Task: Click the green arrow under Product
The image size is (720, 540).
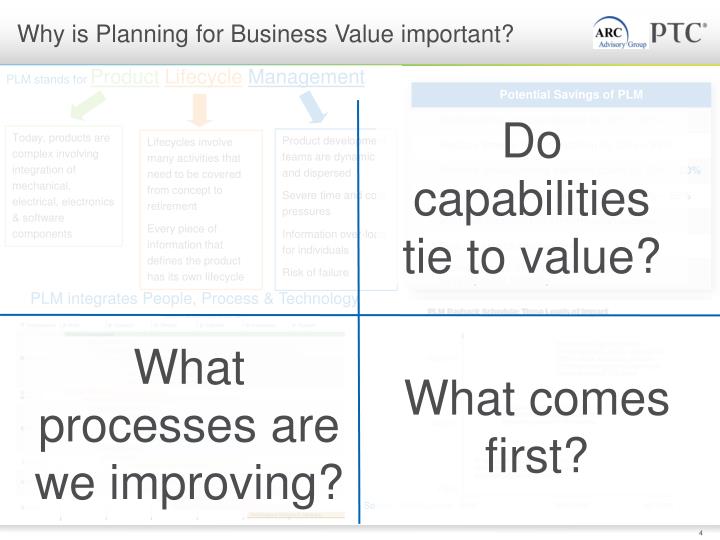Action: 88,105
